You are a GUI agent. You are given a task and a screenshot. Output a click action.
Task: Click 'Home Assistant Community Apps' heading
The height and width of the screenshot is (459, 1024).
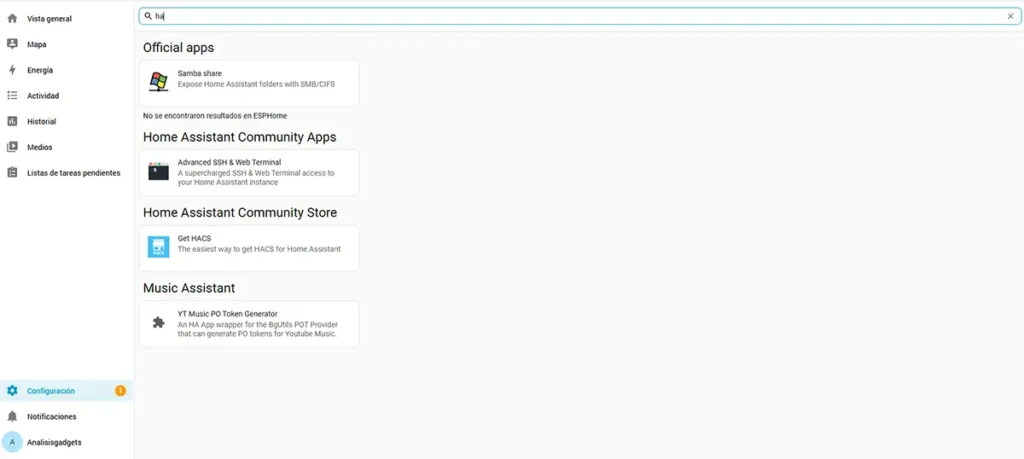(240, 137)
